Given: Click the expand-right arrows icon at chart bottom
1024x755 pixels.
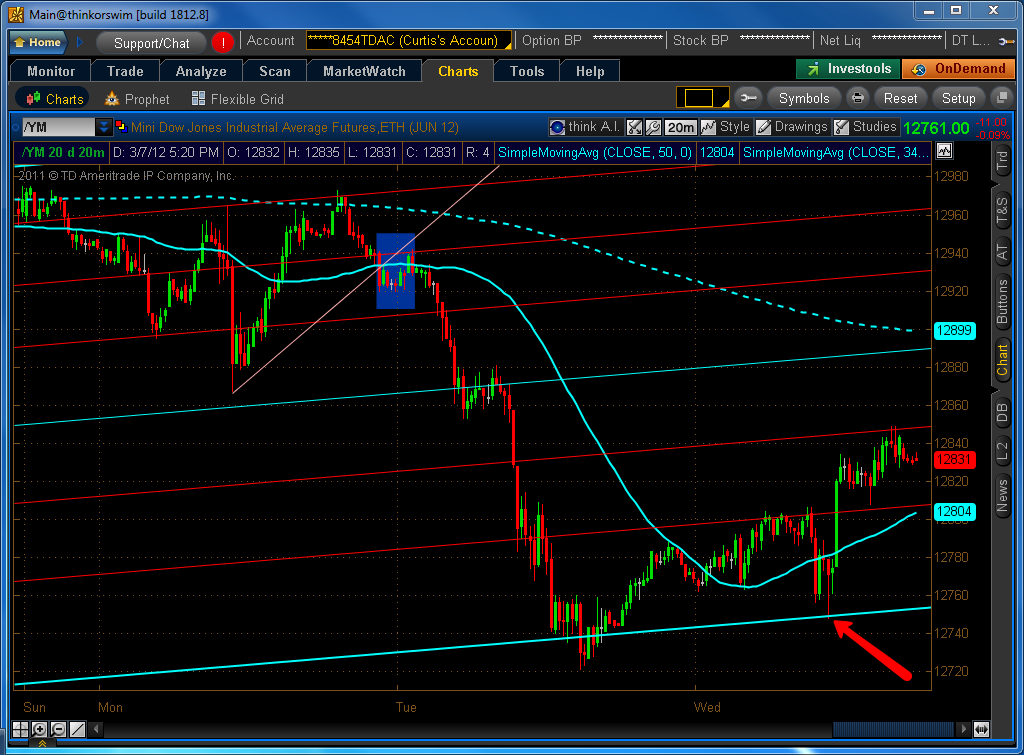Looking at the screenshot, I should click(x=981, y=729).
